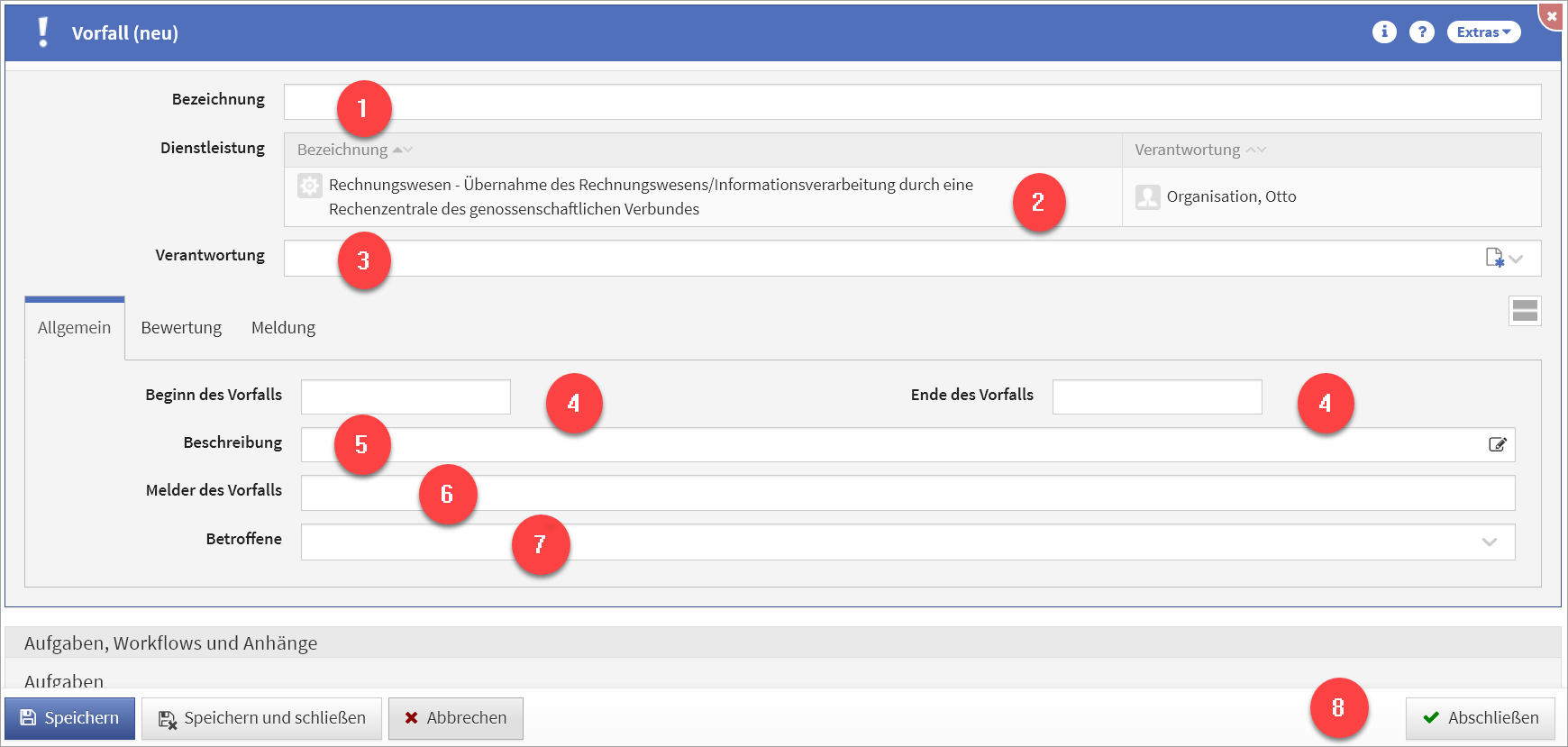This screenshot has height=747, width=1568.
Task: Click the new-document icon in Verantwortung field
Action: click(x=1494, y=259)
